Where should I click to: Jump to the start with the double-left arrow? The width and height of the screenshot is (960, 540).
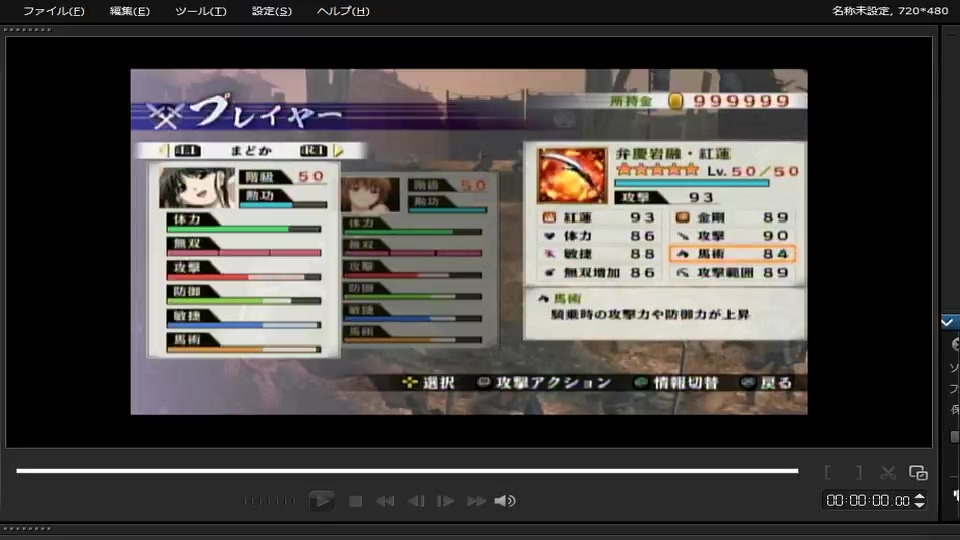[x=384, y=501]
